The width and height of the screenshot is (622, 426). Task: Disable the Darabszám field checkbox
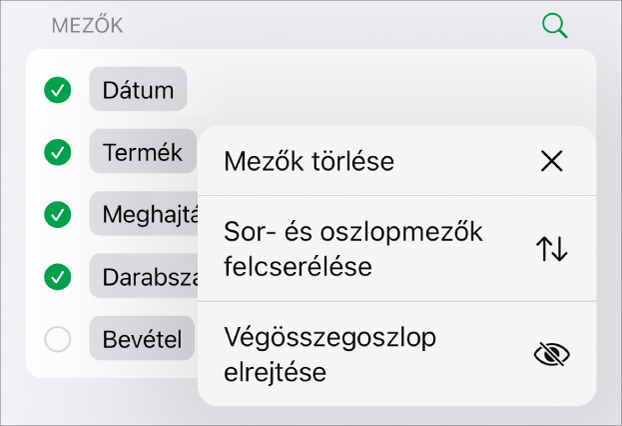[x=58, y=275]
